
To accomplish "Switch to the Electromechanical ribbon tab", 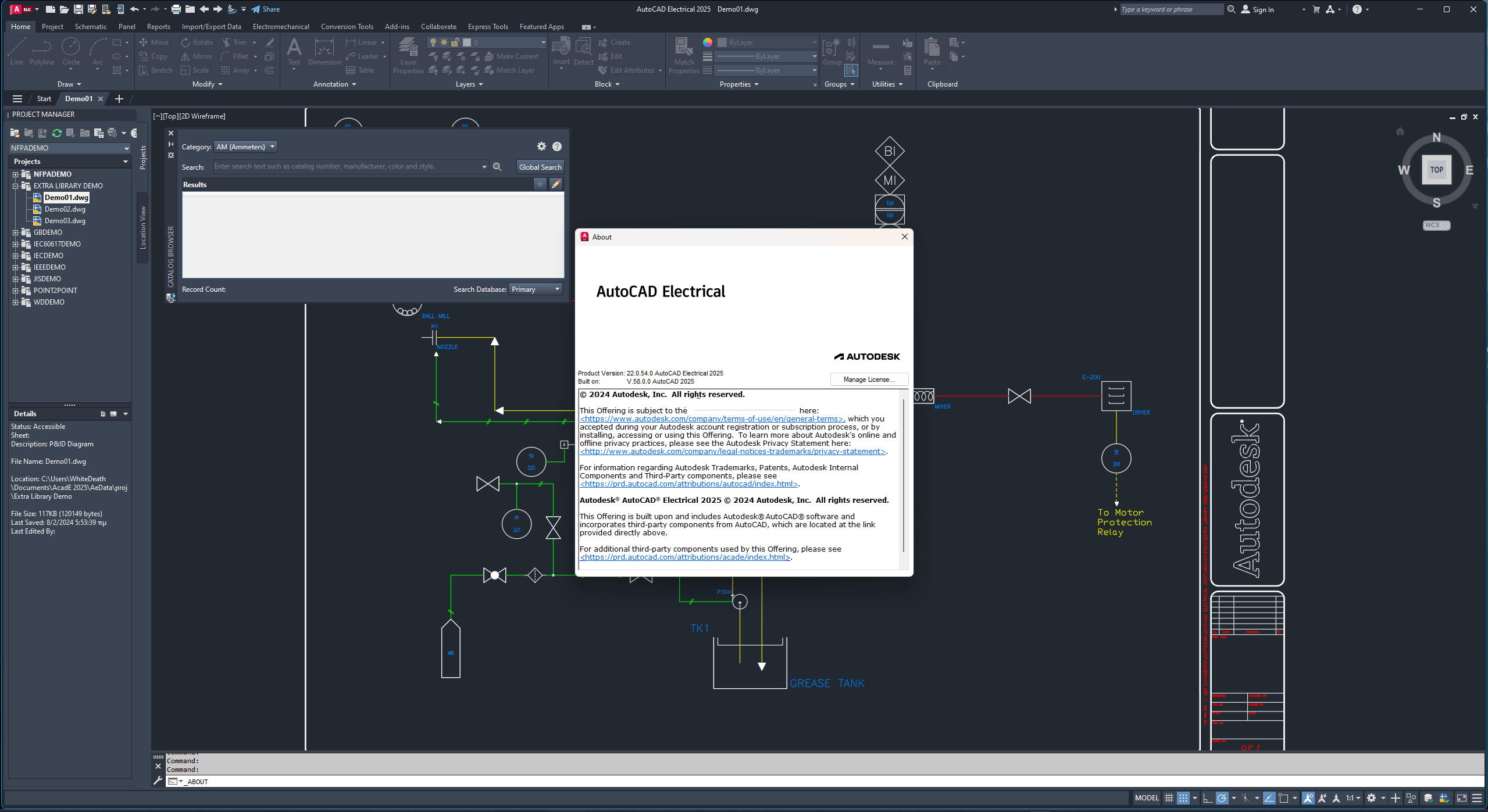I will pos(280,27).
